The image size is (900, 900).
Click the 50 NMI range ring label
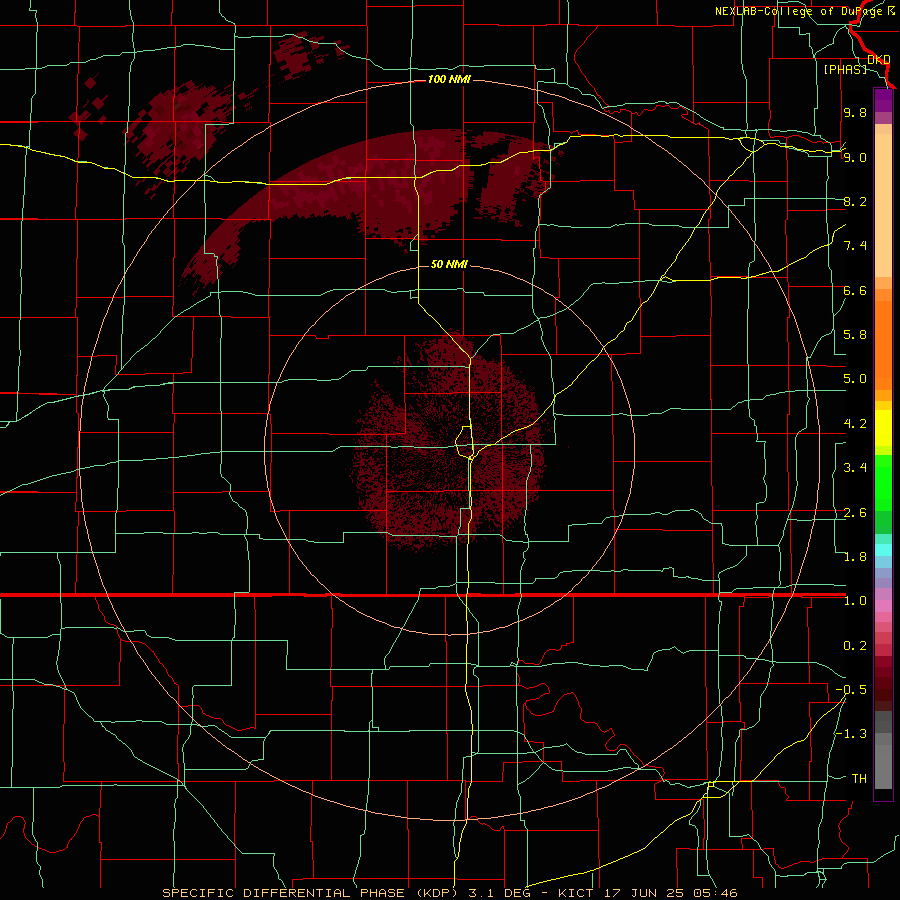pyautogui.click(x=449, y=264)
